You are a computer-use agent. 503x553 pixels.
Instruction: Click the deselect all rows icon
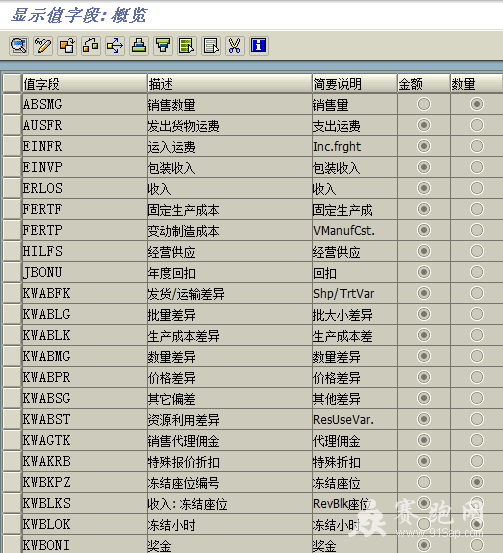211,45
